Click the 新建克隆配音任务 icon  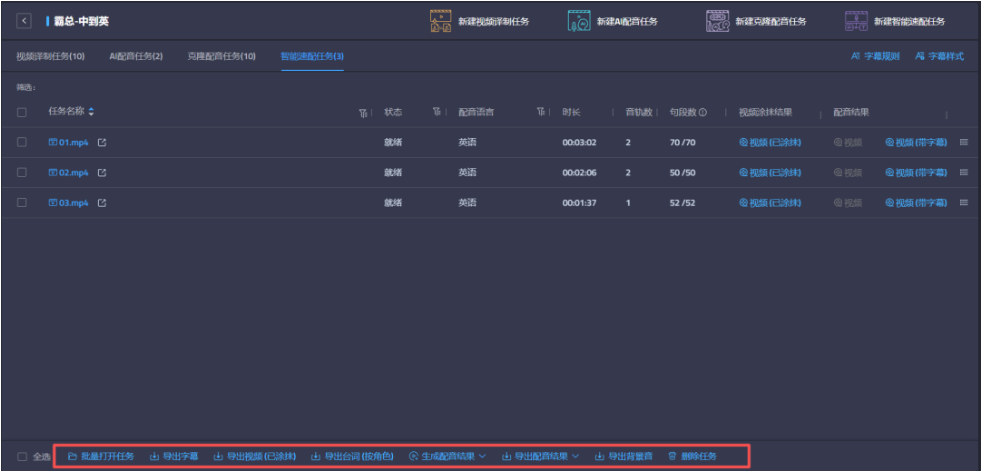click(x=717, y=21)
